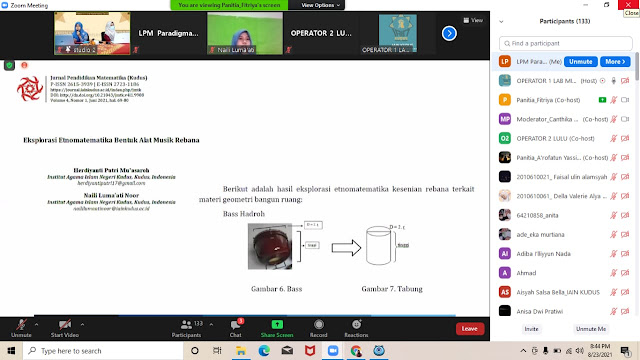Click muted mic icon for Panitia_A'rofatun Yassi
This screenshot has height=360, width=640.
coord(613,158)
